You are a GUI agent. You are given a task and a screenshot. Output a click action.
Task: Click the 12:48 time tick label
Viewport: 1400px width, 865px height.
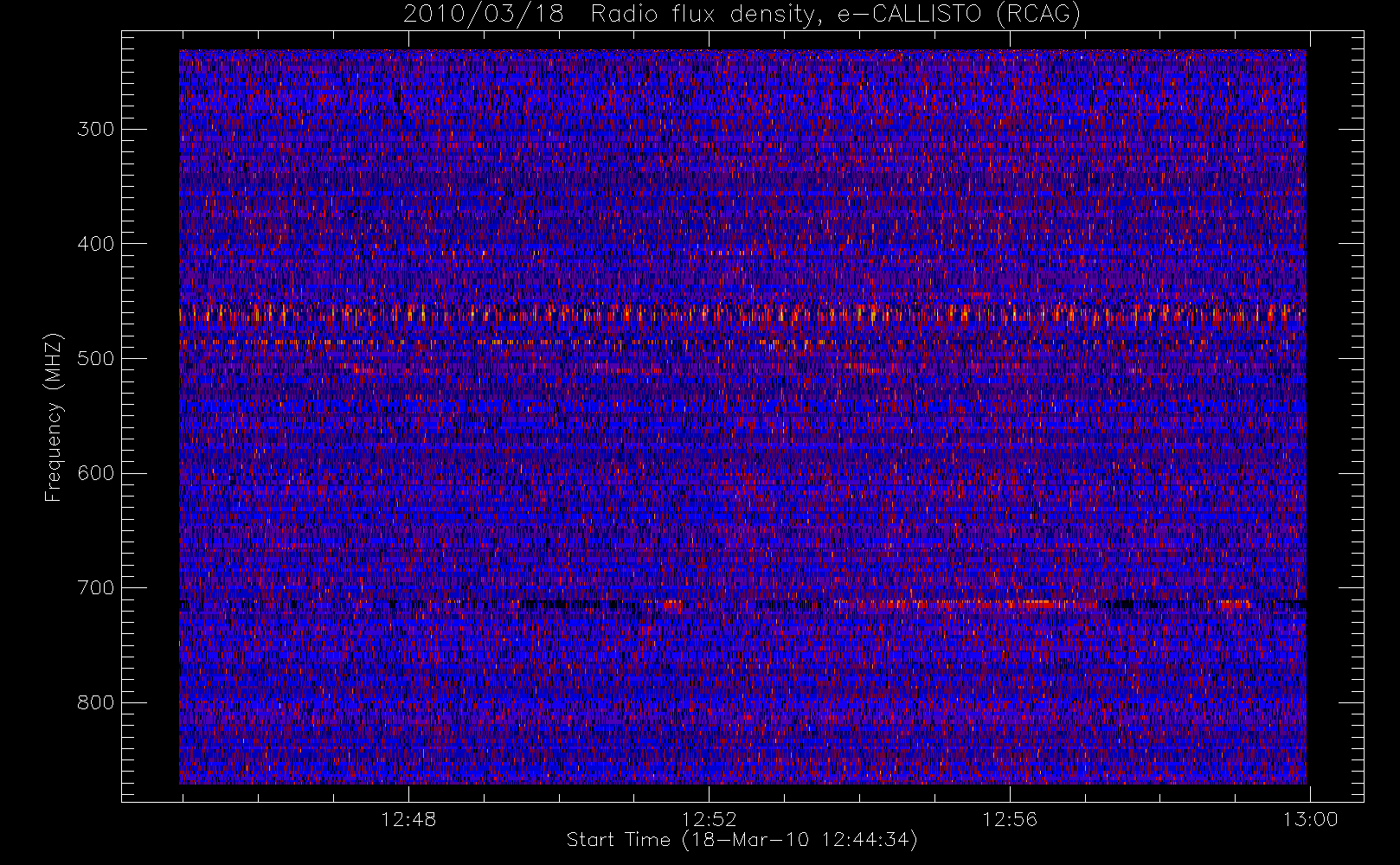coord(408,819)
